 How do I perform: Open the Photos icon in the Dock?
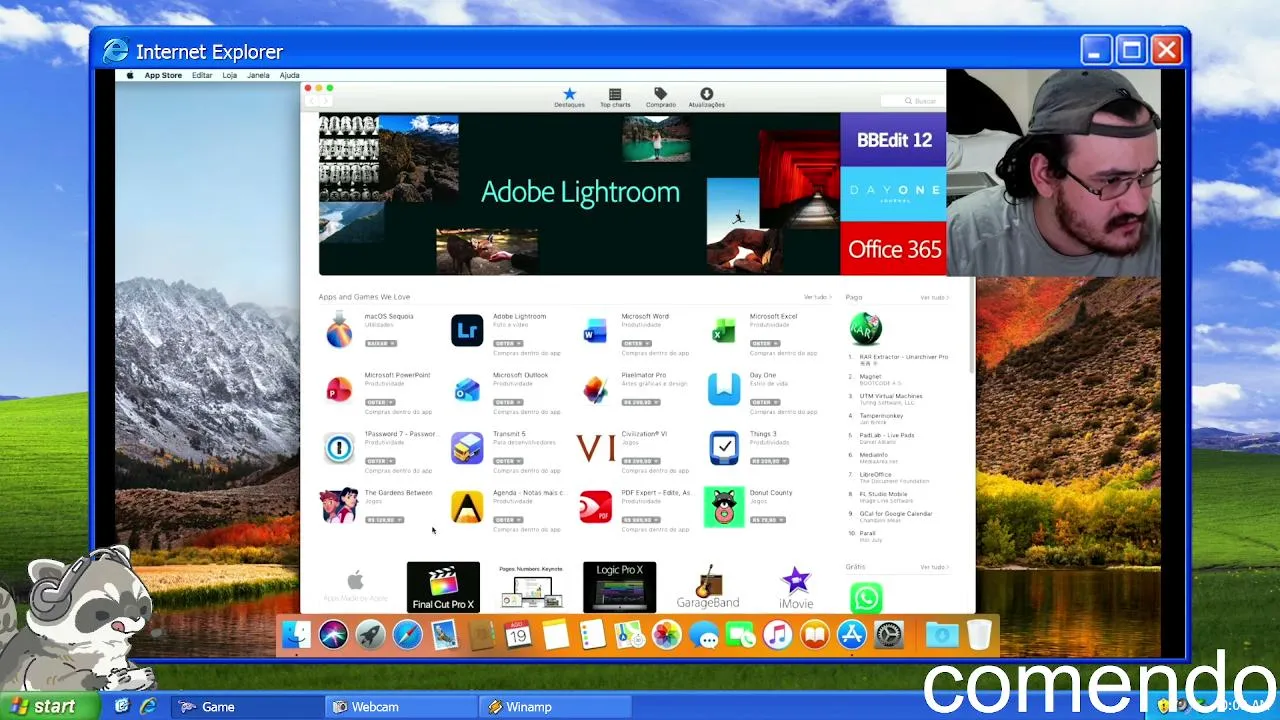(666, 634)
